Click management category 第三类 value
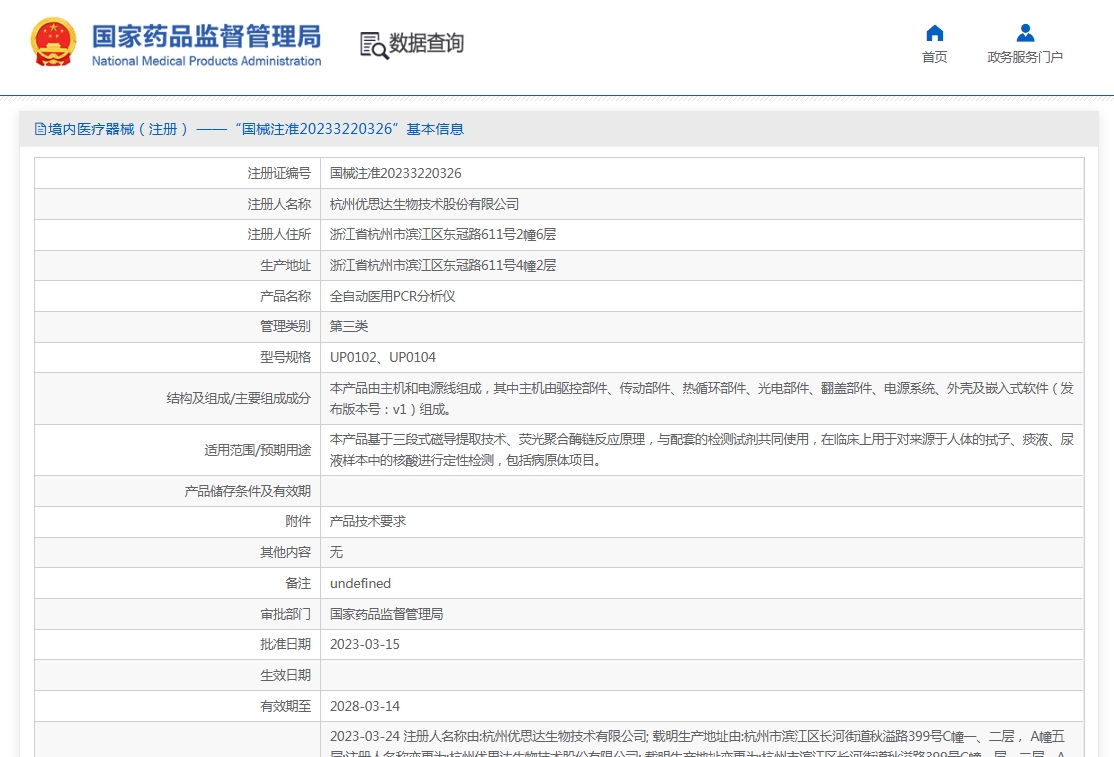Screen dimensions: 1114x757 coord(349,327)
